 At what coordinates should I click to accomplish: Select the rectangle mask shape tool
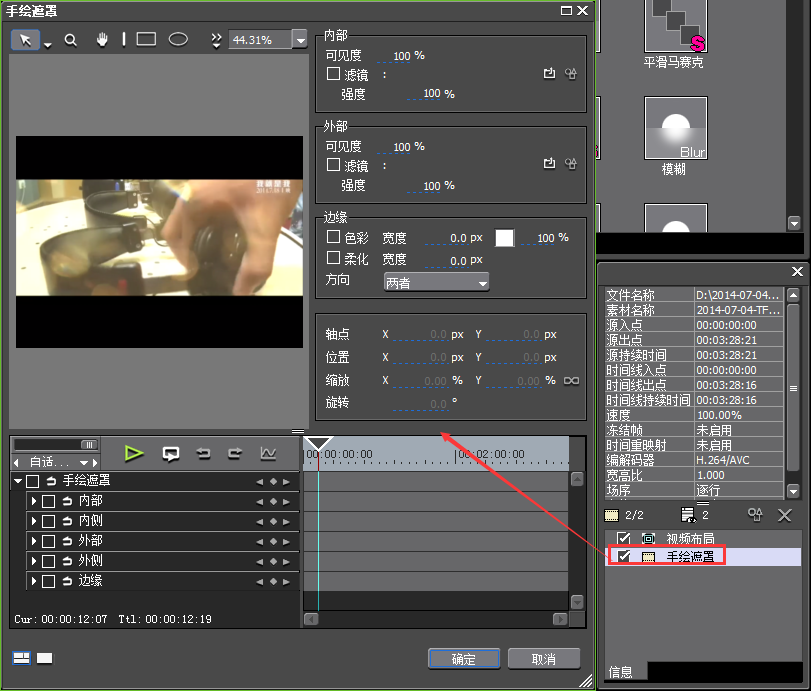[x=146, y=40]
